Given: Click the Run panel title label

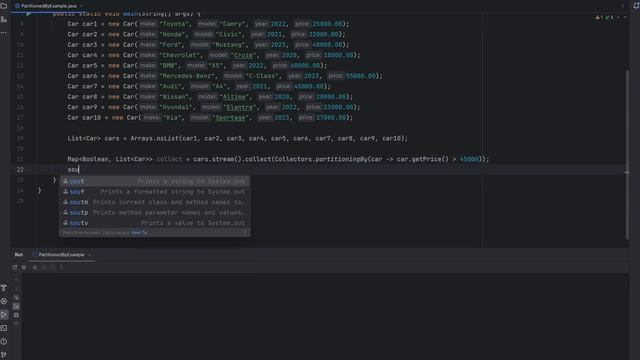Looking at the screenshot, I should tap(19, 255).
